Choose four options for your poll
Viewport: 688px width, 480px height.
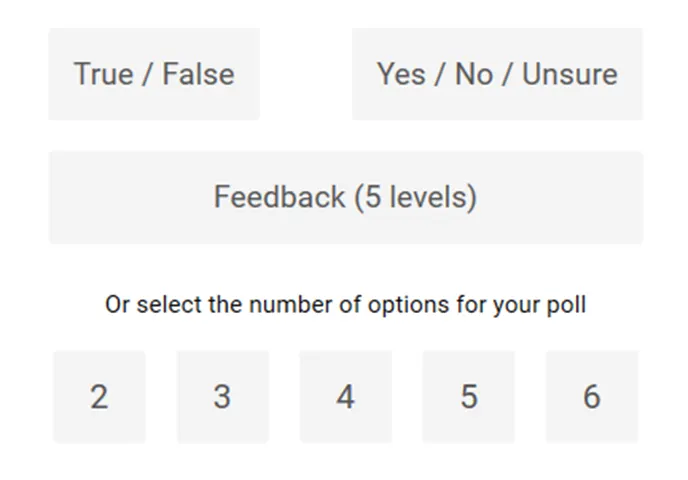[345, 397]
